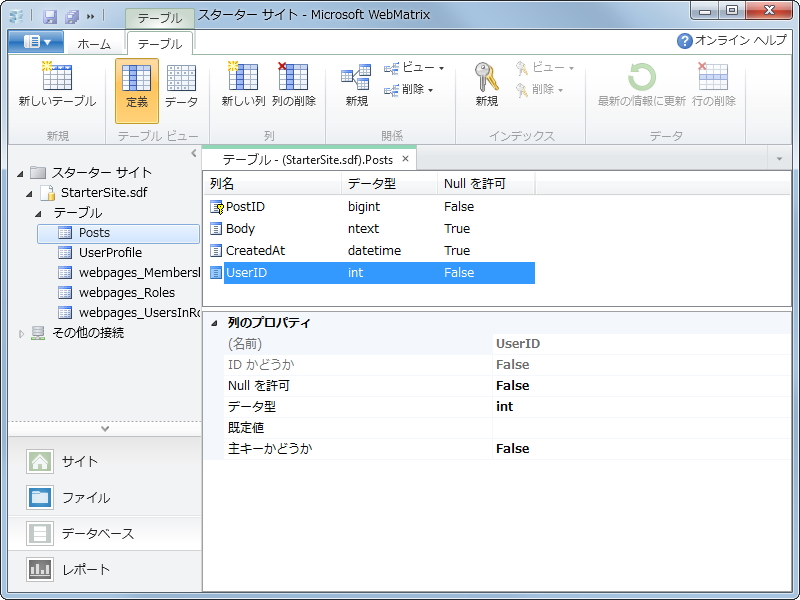Click the データ型 column header

pos(390,184)
